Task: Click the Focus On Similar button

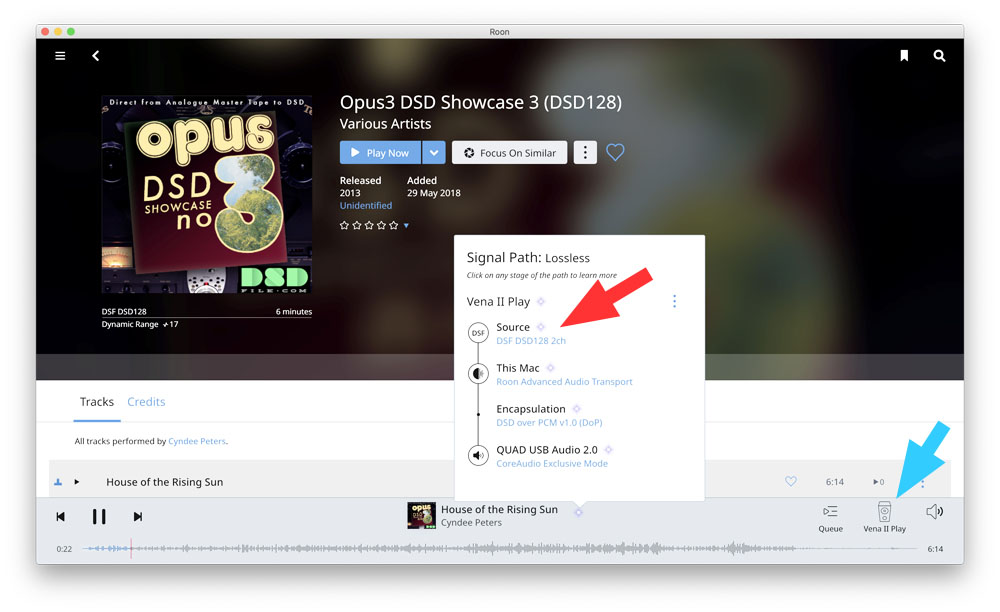Action: click(x=510, y=153)
